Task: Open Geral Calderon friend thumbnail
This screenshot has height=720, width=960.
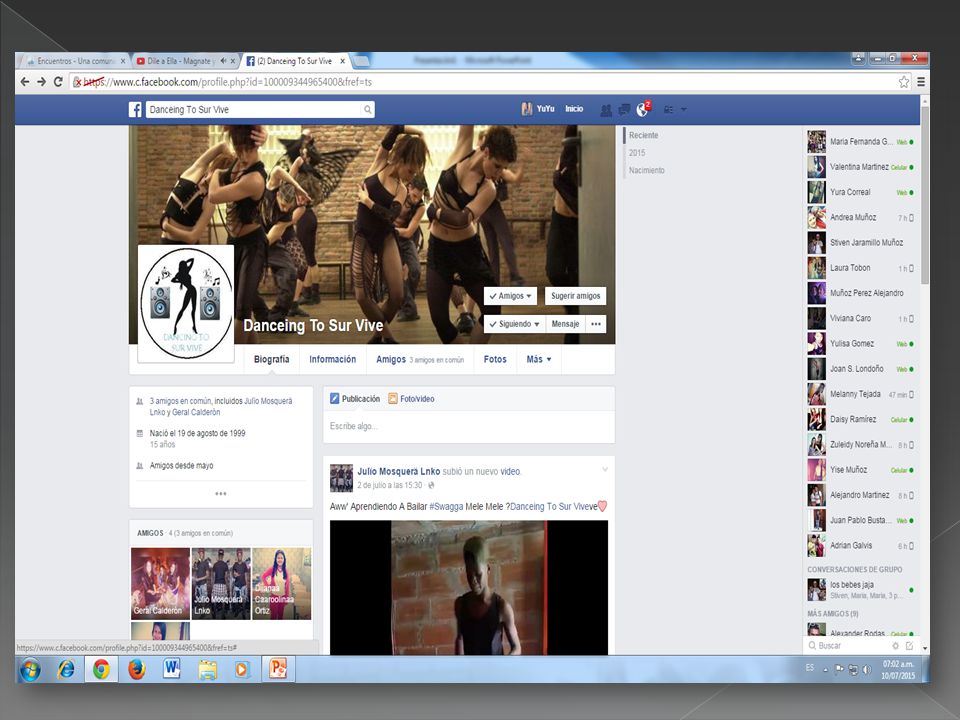Action: click(x=160, y=583)
